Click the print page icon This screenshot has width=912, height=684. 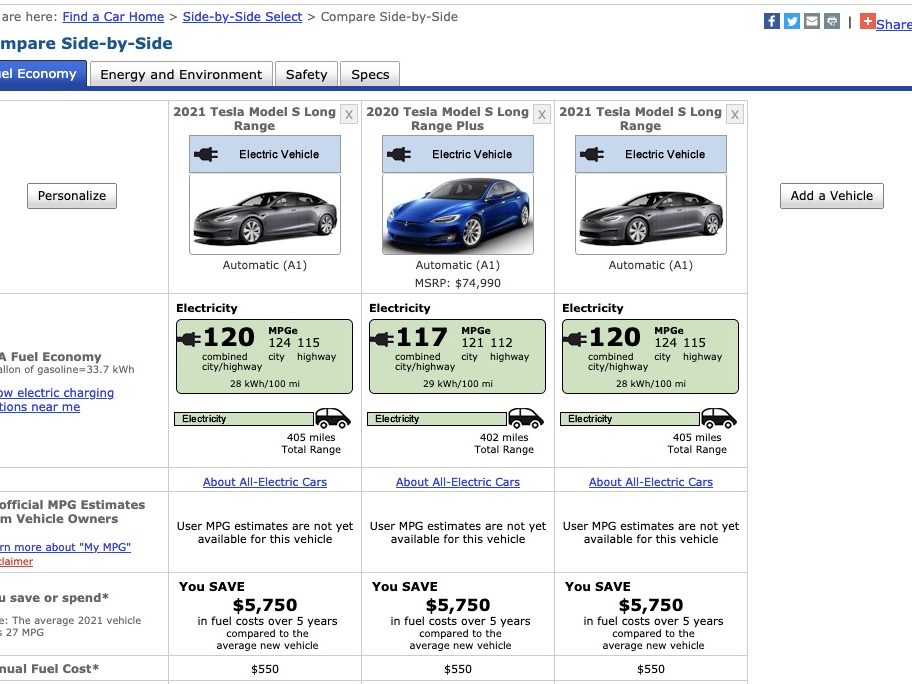tap(832, 22)
